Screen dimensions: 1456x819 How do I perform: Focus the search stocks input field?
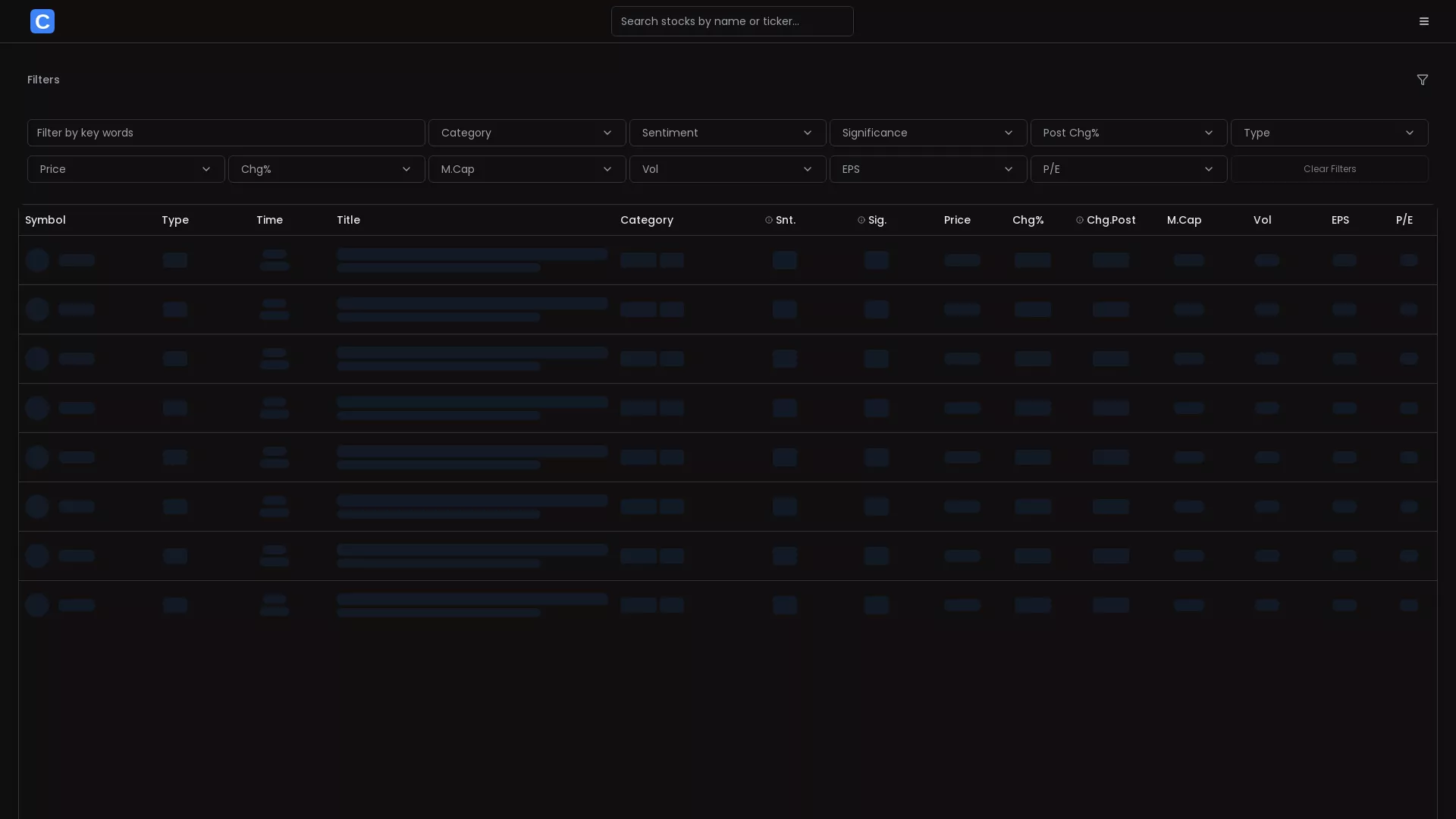point(731,21)
